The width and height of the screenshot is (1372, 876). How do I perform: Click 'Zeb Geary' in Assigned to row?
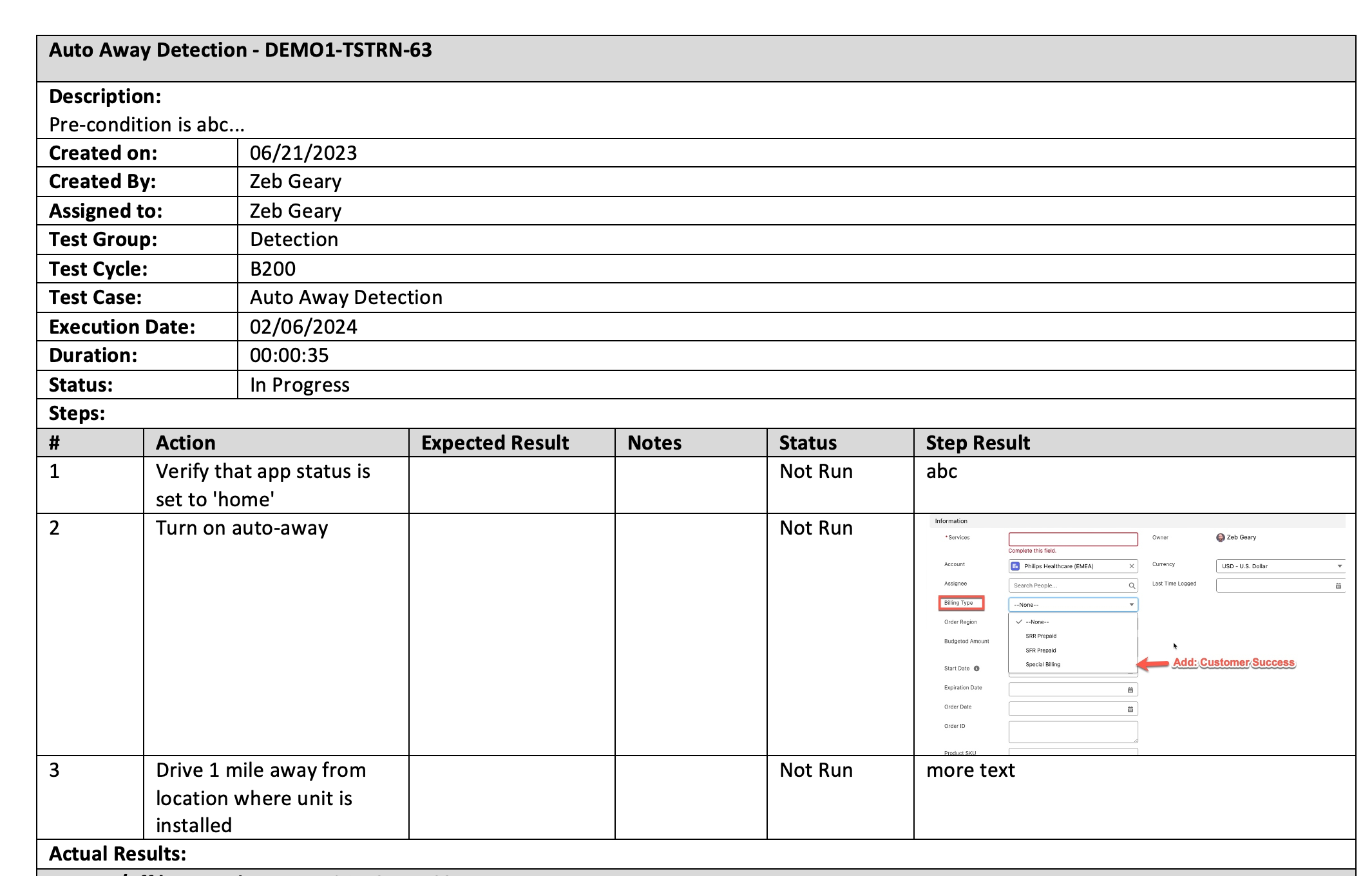(296, 211)
